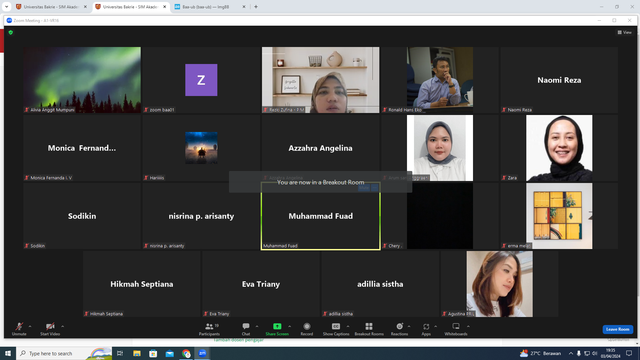The width and height of the screenshot is (640, 360).
Task: Click the taskbar search box
Action: [64, 353]
